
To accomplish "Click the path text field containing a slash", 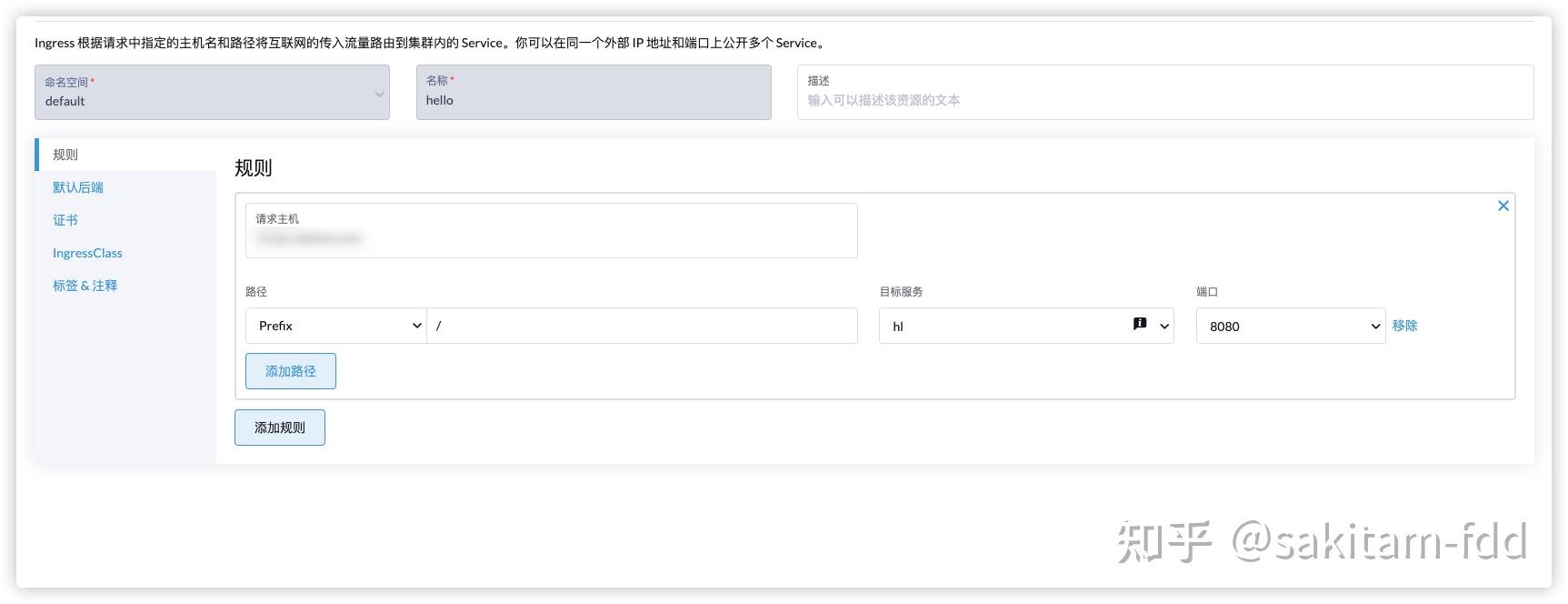I will point(642,326).
